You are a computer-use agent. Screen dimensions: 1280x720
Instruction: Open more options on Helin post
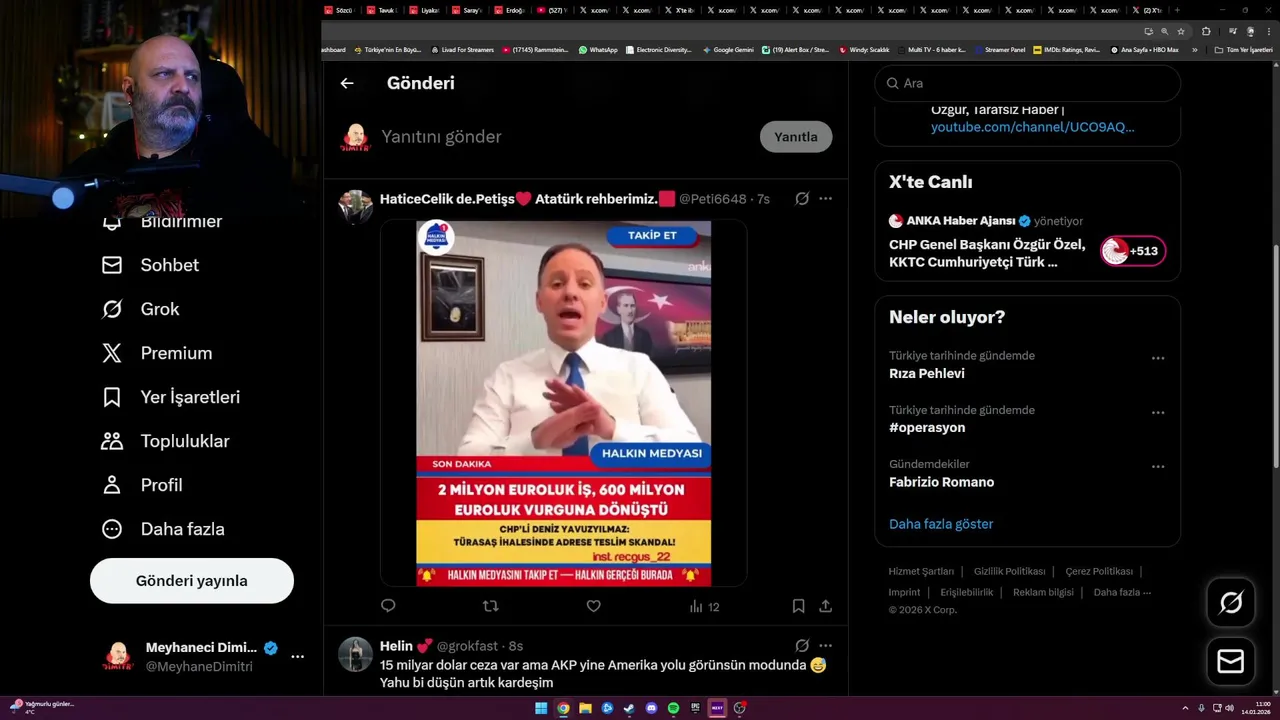(825, 646)
